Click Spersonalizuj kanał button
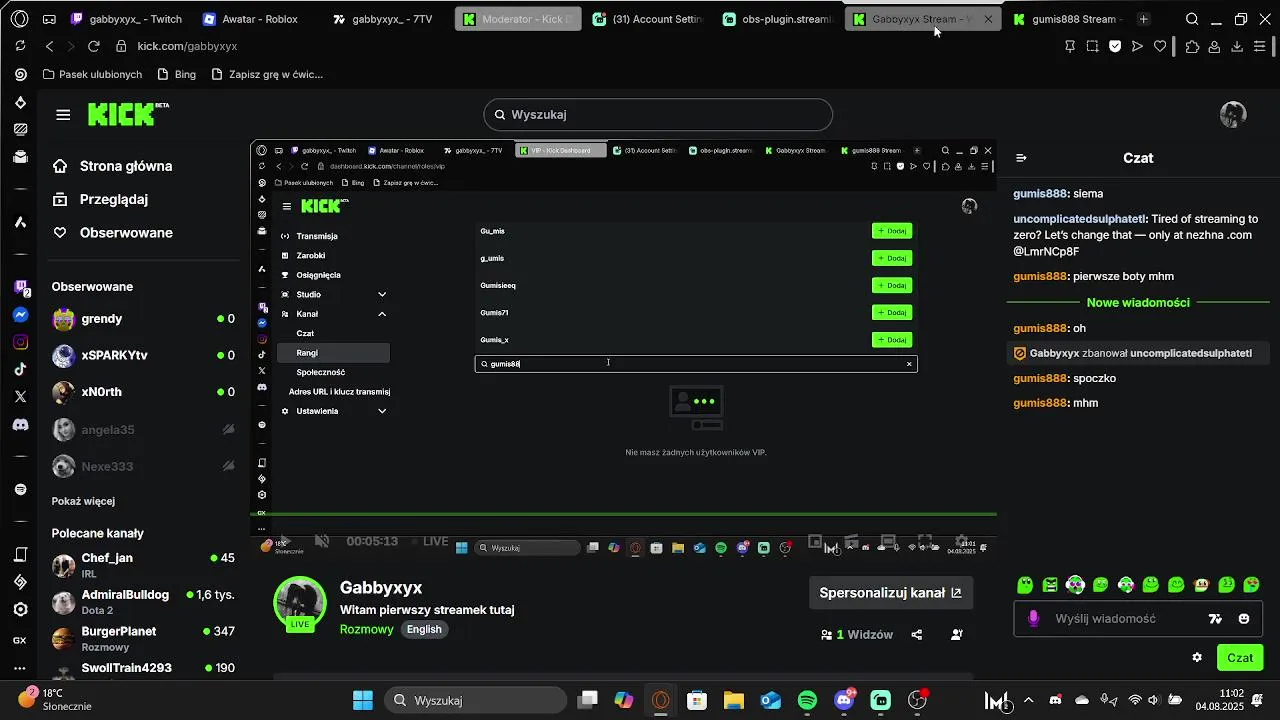The width and height of the screenshot is (1280, 720). point(891,593)
